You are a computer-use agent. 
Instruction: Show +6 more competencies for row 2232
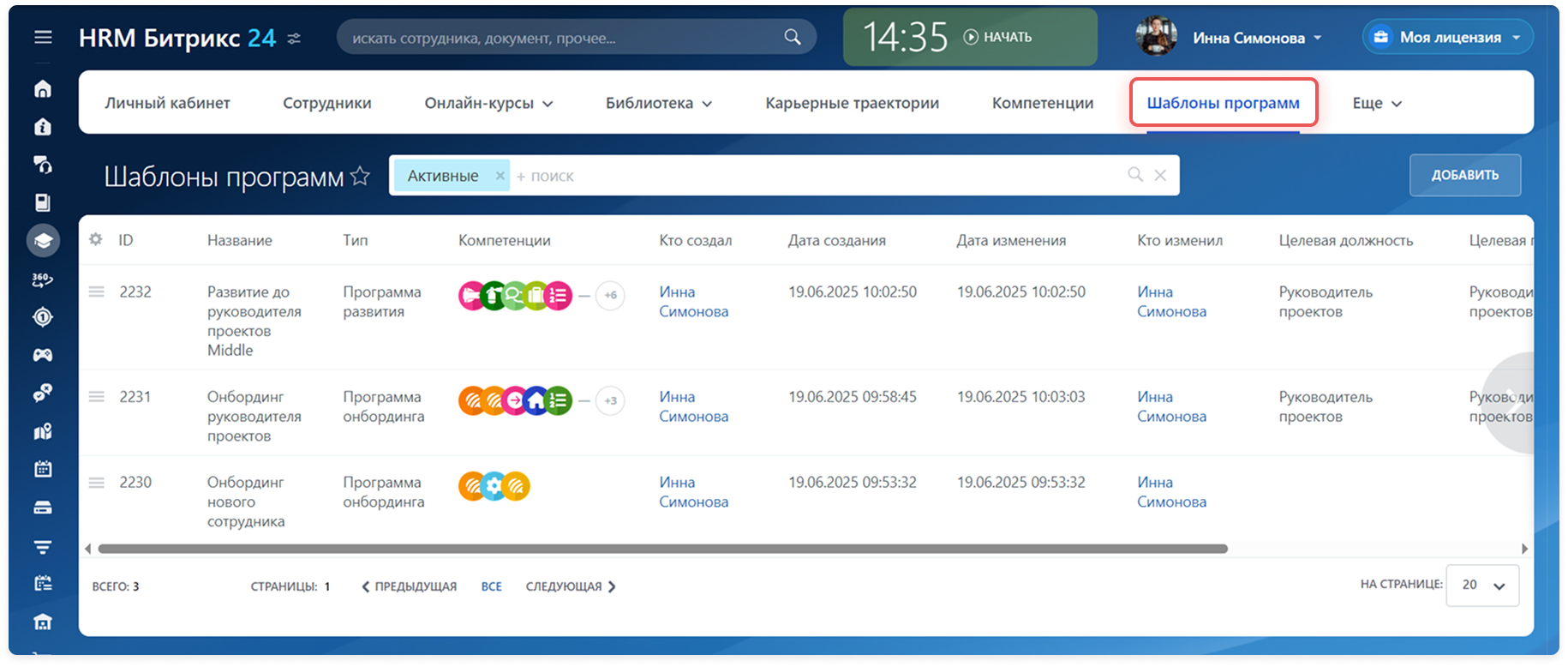610,296
